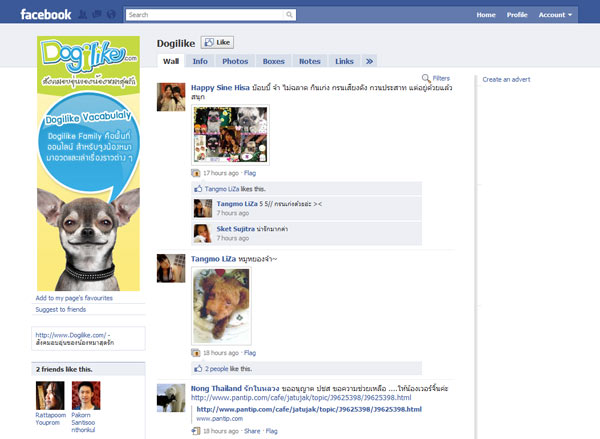Open Account dropdown menu
600x439 pixels.
click(555, 15)
